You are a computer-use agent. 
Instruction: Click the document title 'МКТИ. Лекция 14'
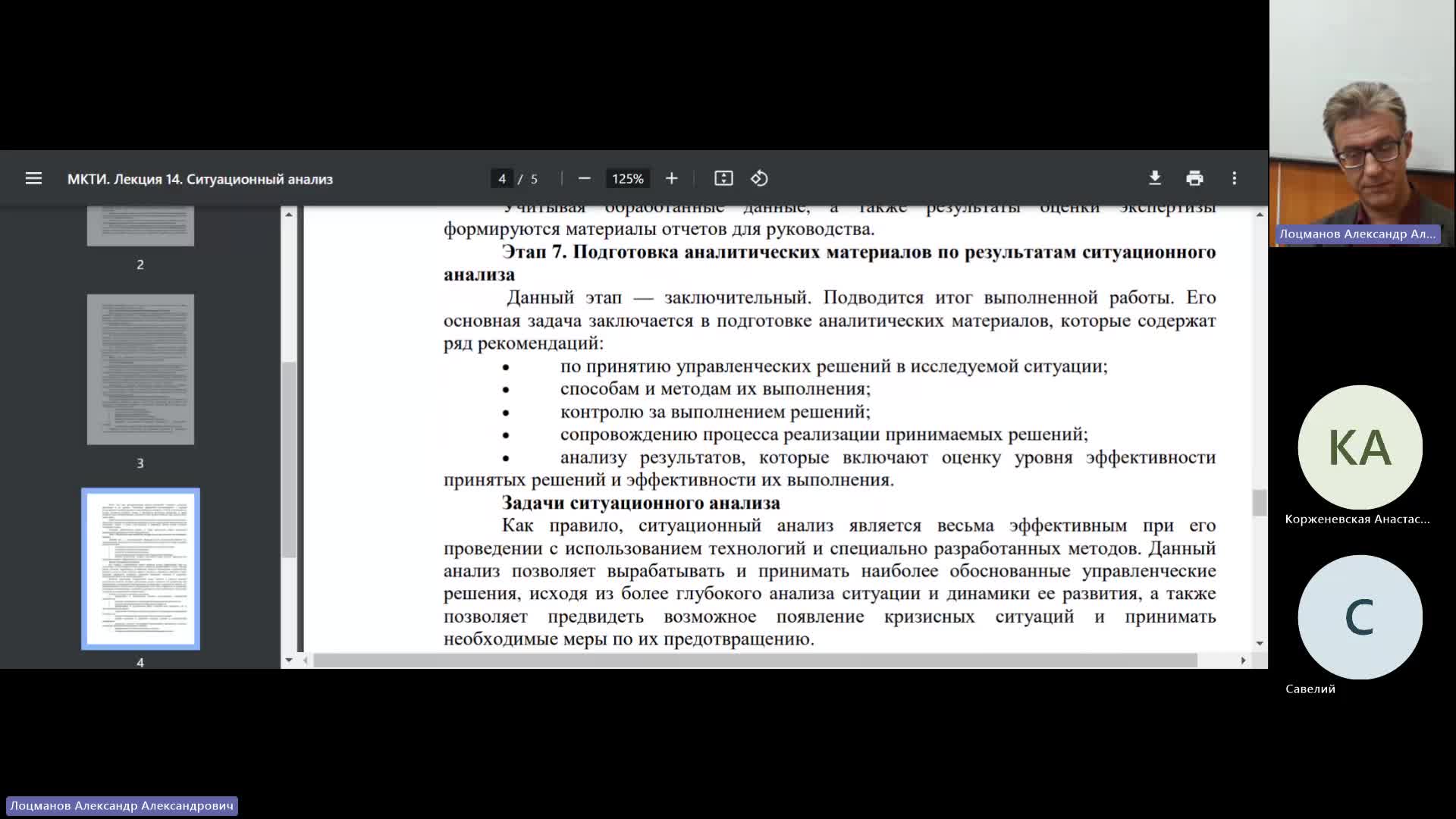coord(200,179)
